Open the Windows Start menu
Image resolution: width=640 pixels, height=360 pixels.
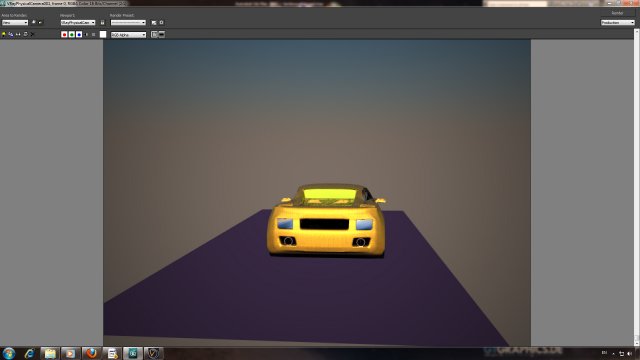[9, 353]
